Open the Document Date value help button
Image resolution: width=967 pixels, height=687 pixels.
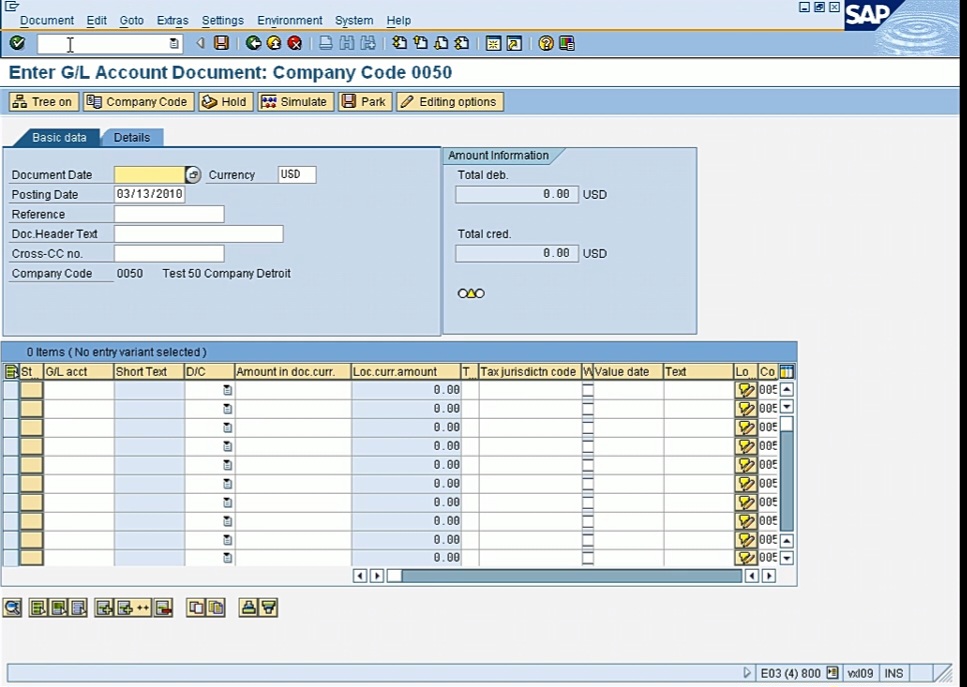[x=193, y=175]
